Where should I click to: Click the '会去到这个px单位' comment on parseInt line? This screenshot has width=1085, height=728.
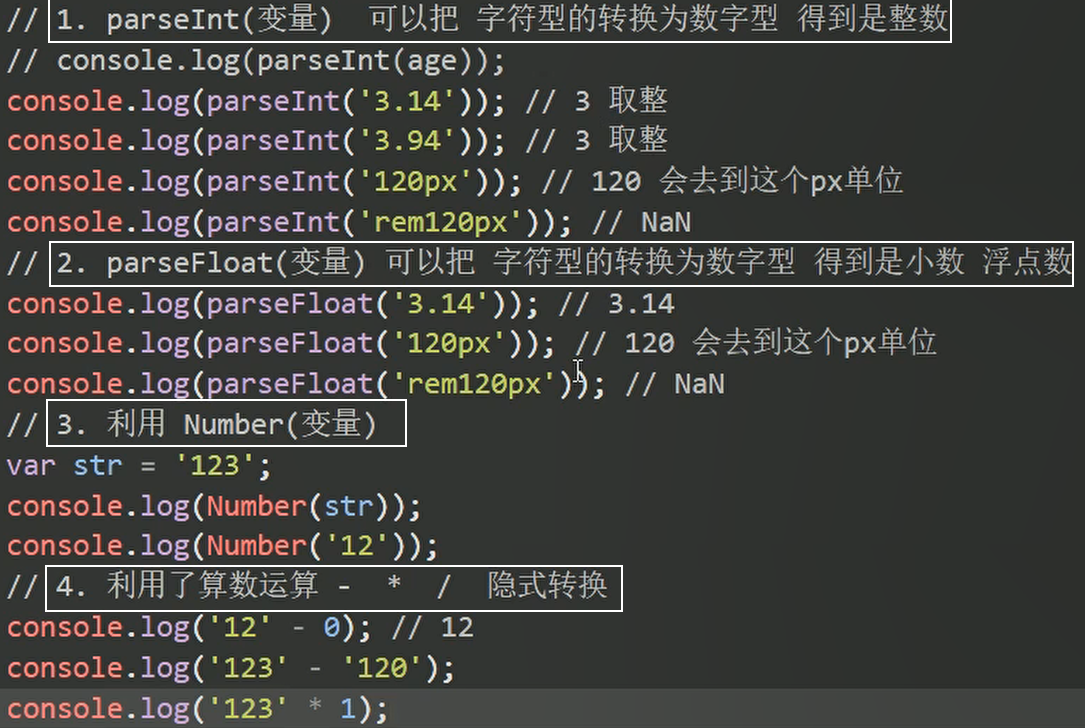coord(781,181)
